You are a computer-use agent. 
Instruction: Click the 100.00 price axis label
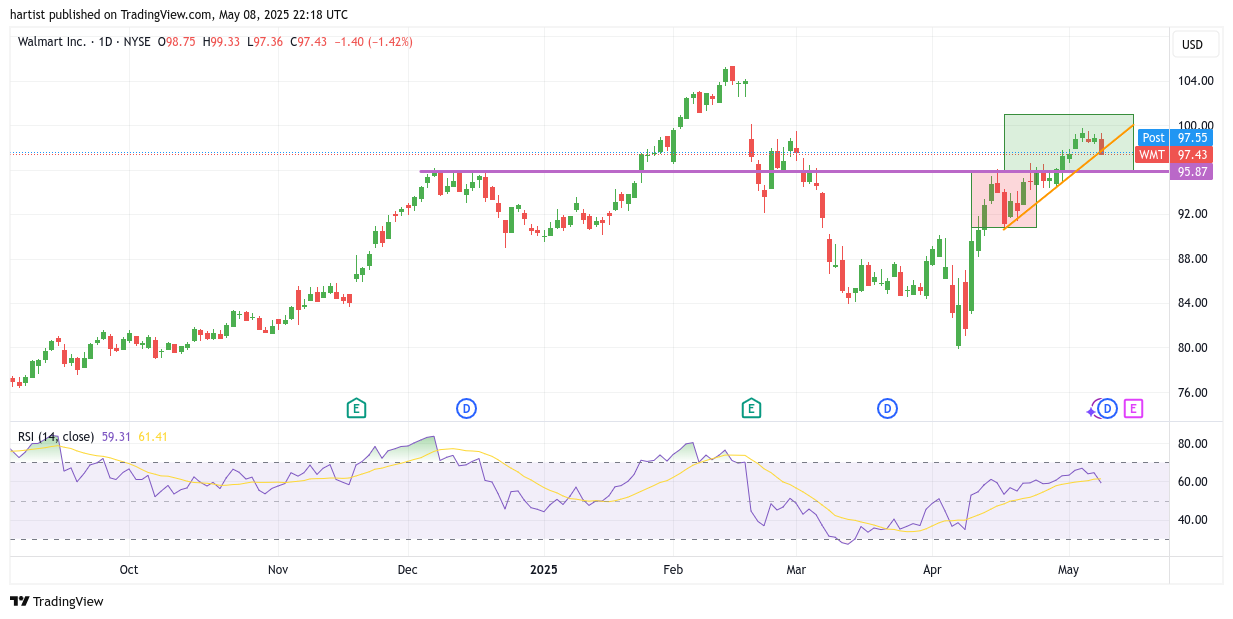(1196, 126)
